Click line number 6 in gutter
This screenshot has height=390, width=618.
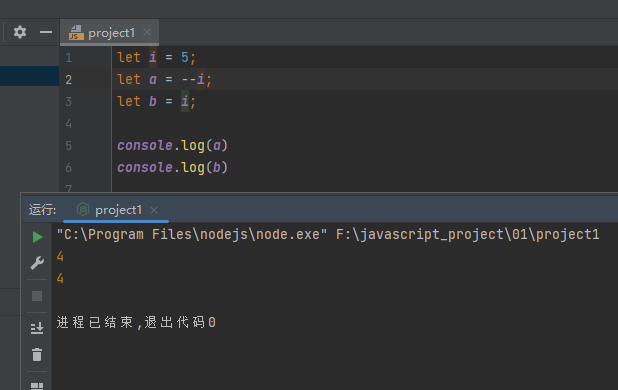(69, 168)
